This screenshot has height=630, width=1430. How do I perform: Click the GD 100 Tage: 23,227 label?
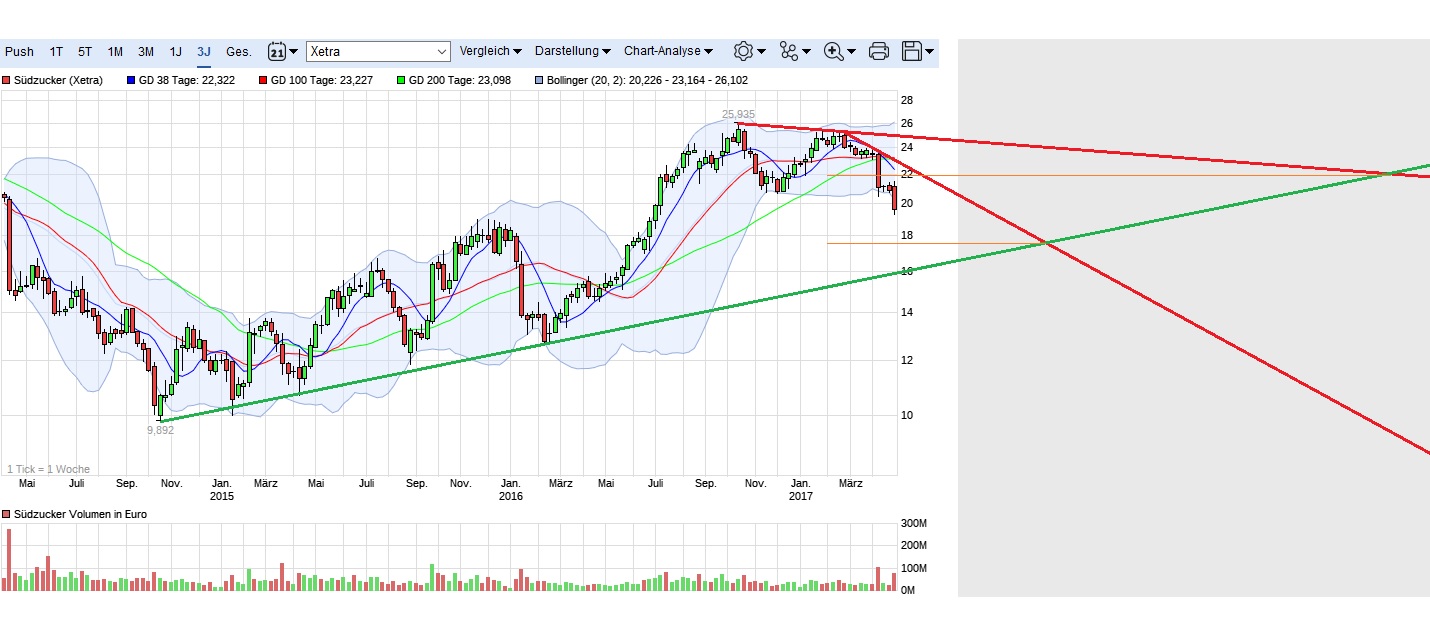(x=321, y=80)
